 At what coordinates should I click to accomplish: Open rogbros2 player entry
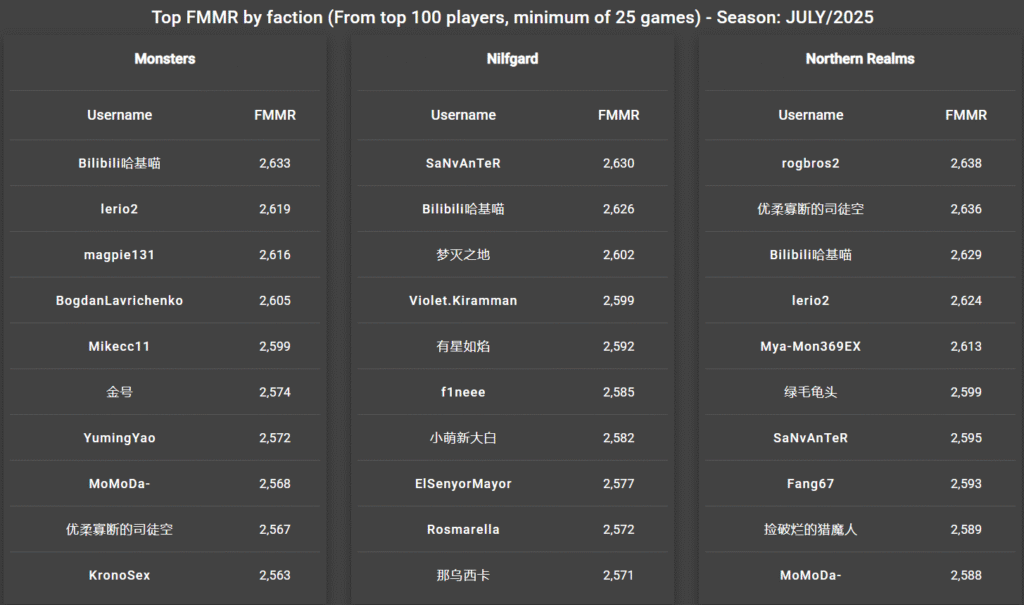tap(810, 163)
